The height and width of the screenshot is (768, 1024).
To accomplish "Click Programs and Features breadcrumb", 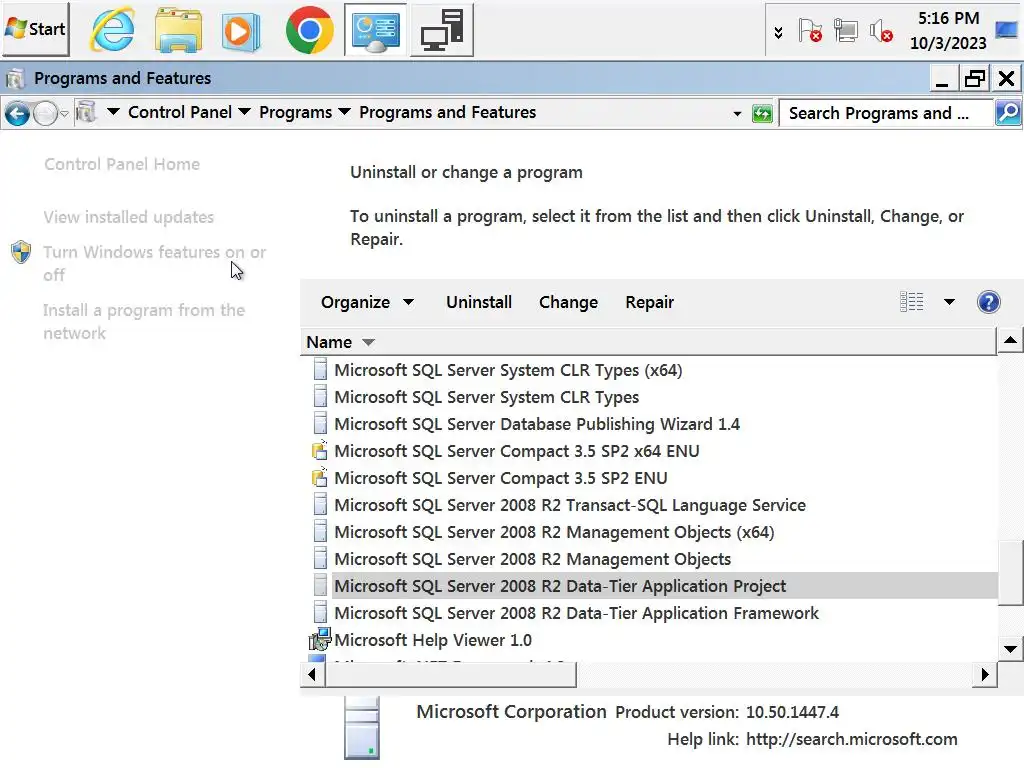I will [x=447, y=112].
